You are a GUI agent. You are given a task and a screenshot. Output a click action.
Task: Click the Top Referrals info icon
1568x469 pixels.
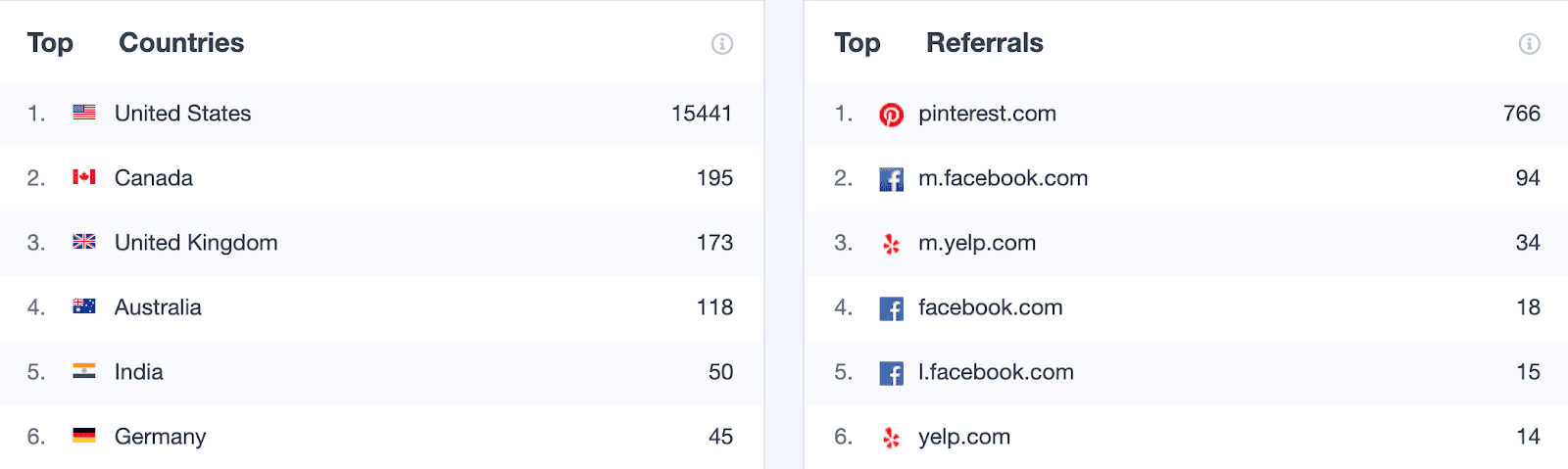(1530, 44)
